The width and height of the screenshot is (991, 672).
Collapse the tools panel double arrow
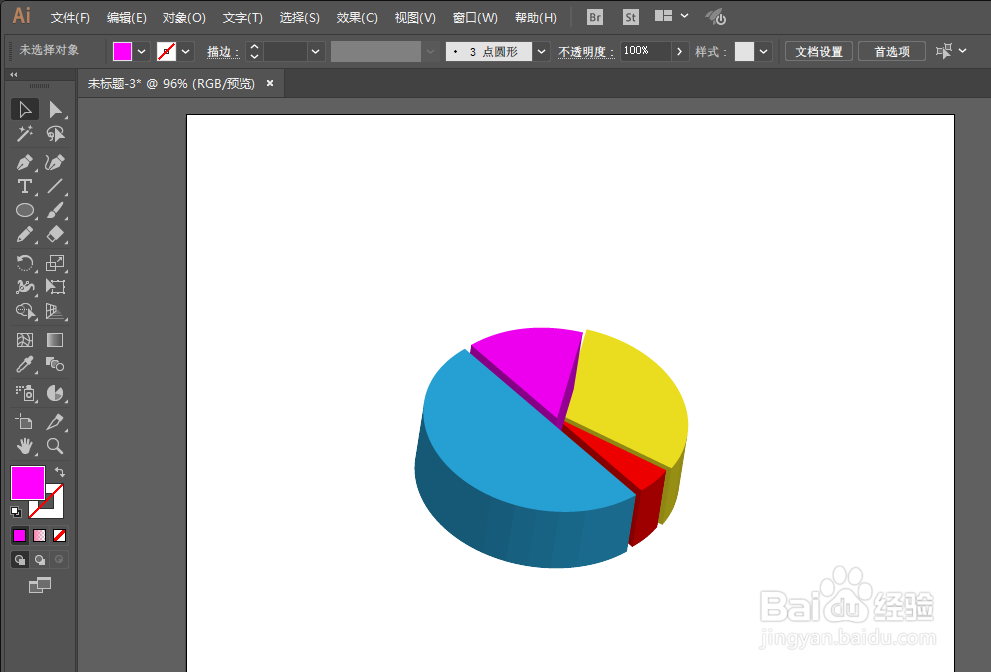click(13, 75)
